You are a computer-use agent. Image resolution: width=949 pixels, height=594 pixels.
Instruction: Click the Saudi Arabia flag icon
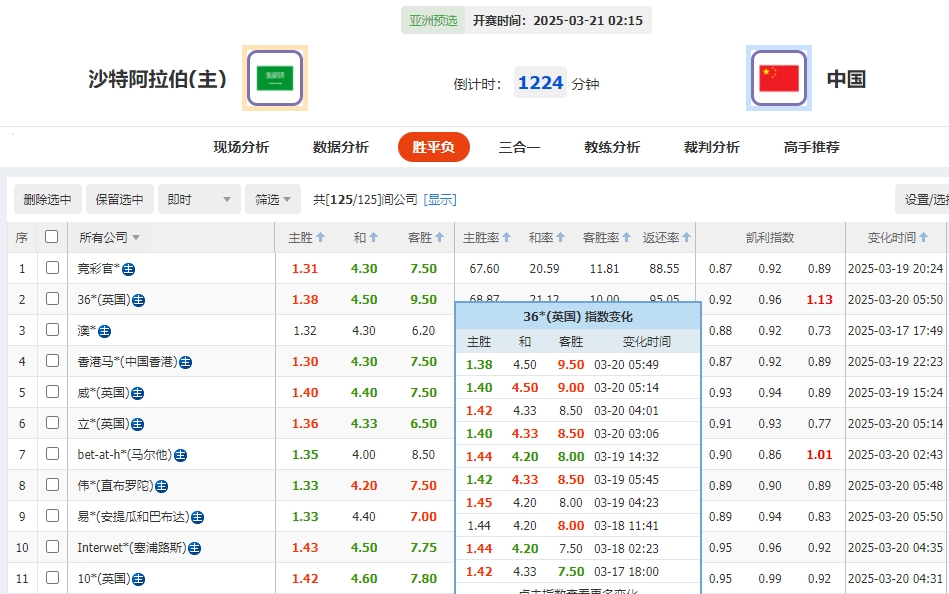tap(274, 77)
